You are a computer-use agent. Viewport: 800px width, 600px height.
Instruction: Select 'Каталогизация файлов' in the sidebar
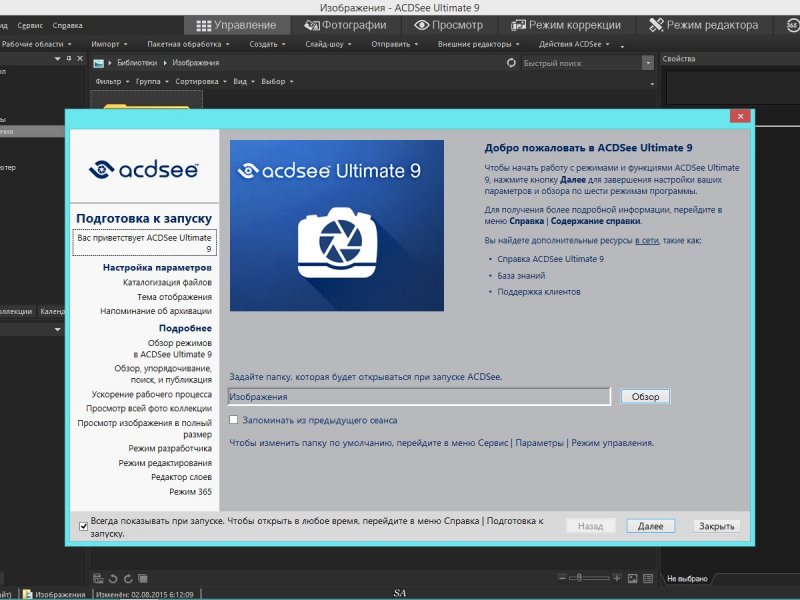click(167, 282)
